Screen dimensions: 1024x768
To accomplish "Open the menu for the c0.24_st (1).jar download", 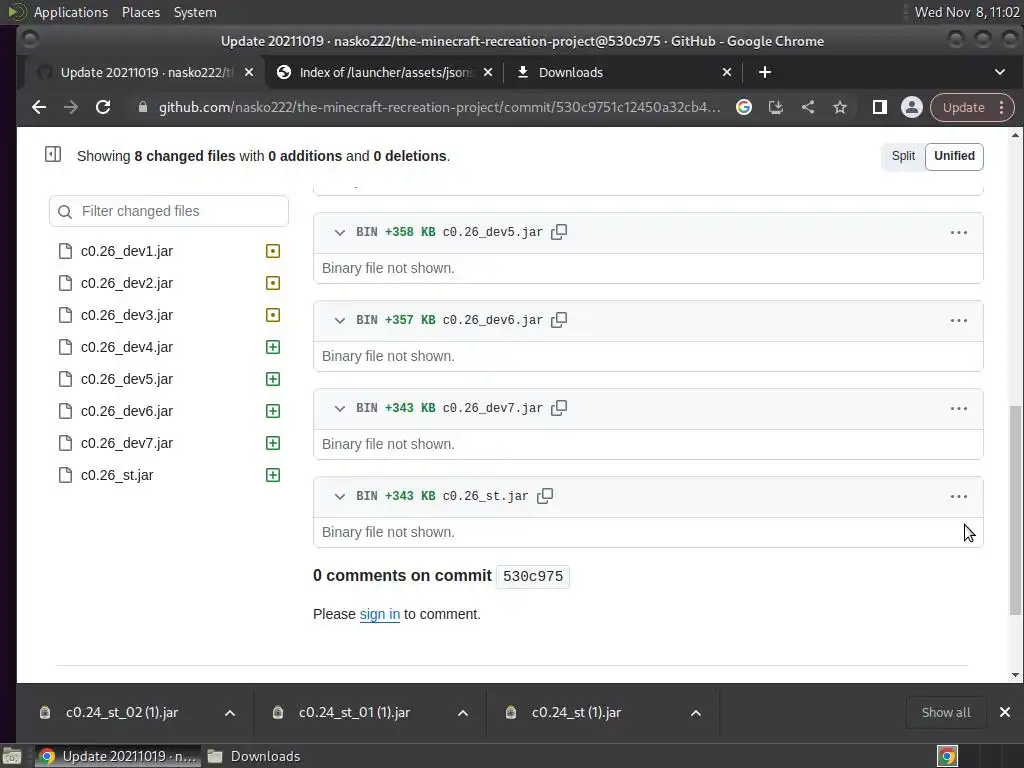I will [696, 713].
